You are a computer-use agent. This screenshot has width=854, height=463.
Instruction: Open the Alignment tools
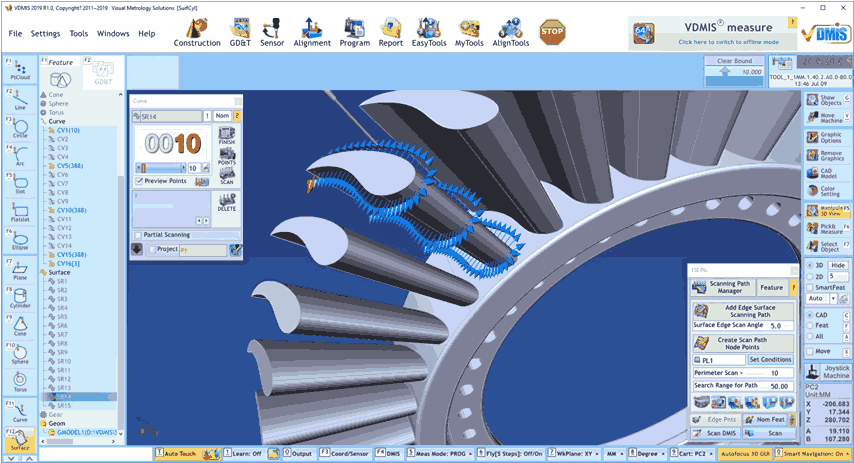pos(312,33)
